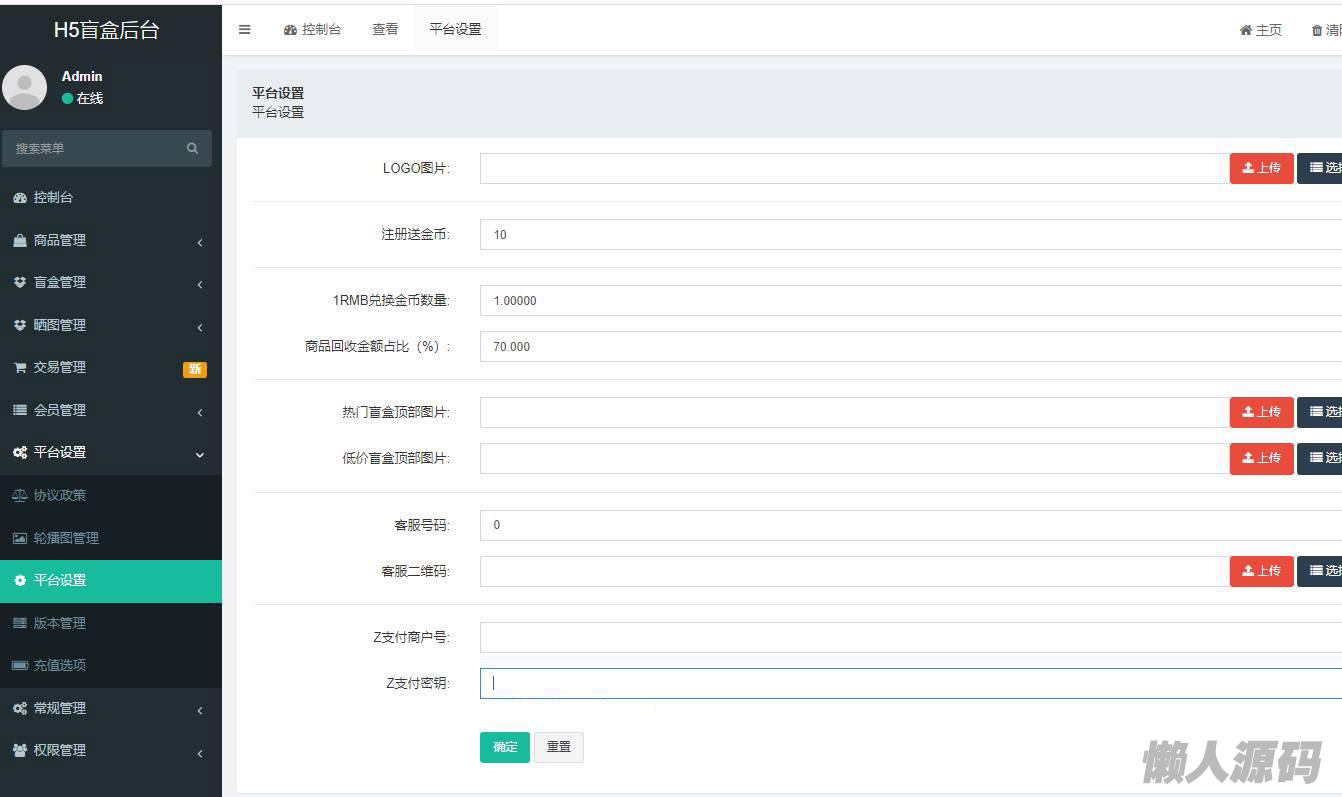The width and height of the screenshot is (1342, 797).
Task: Click the hamburger menu toggle icon
Action: [x=244, y=30]
